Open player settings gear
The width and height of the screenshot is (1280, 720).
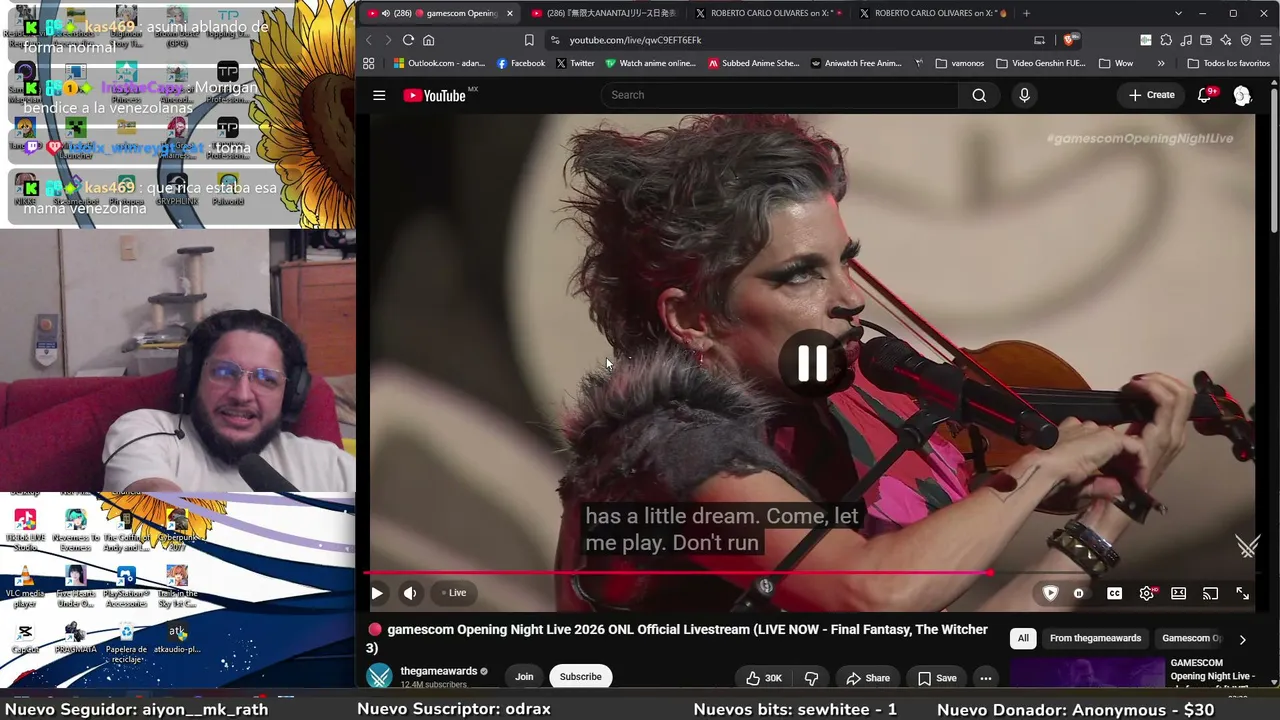(1147, 593)
